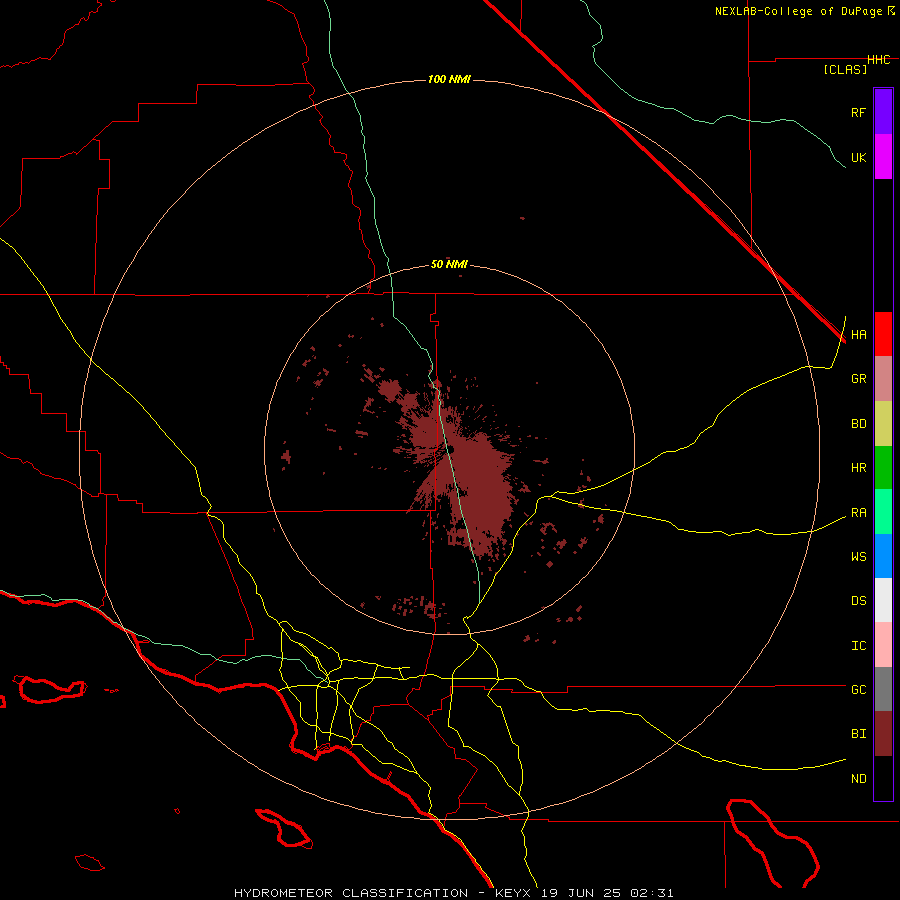Click the GR pink legend swatch

coord(883,379)
